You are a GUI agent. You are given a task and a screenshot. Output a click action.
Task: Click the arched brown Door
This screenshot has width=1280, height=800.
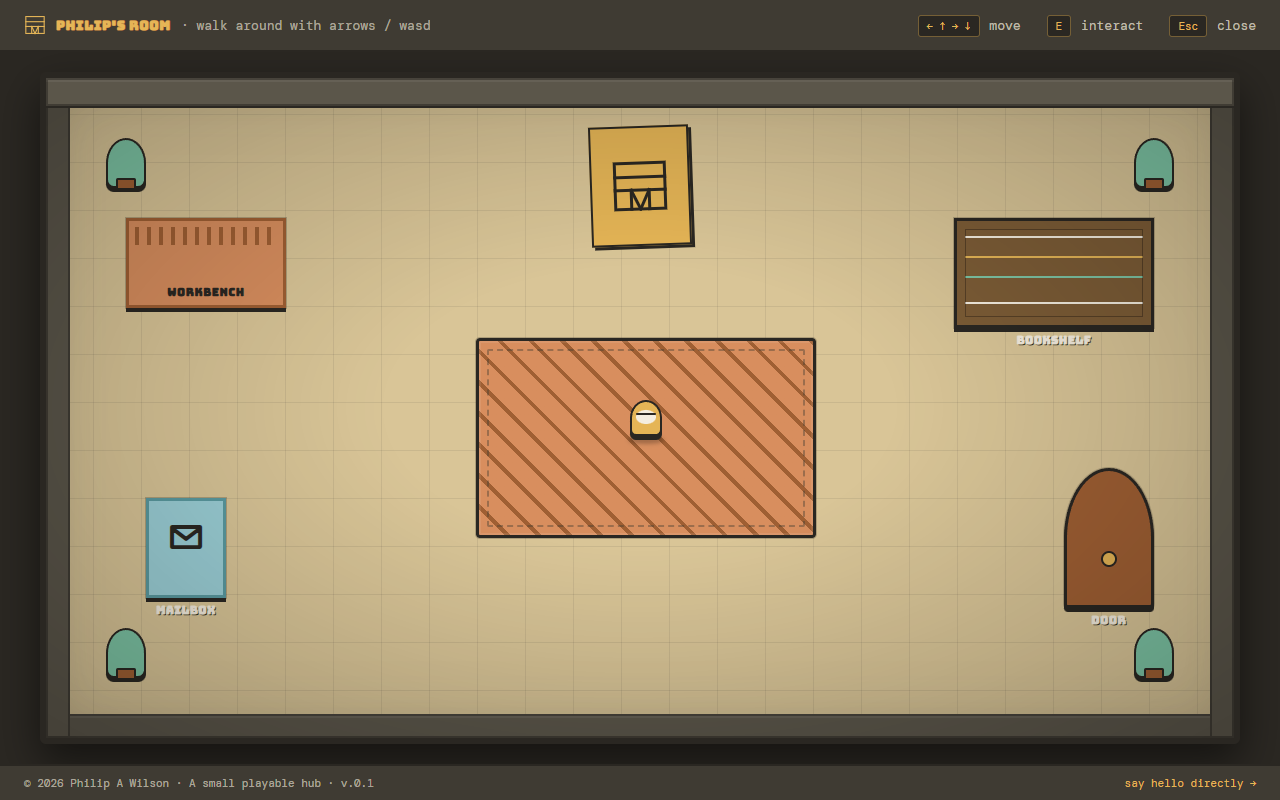pyautogui.click(x=1109, y=540)
